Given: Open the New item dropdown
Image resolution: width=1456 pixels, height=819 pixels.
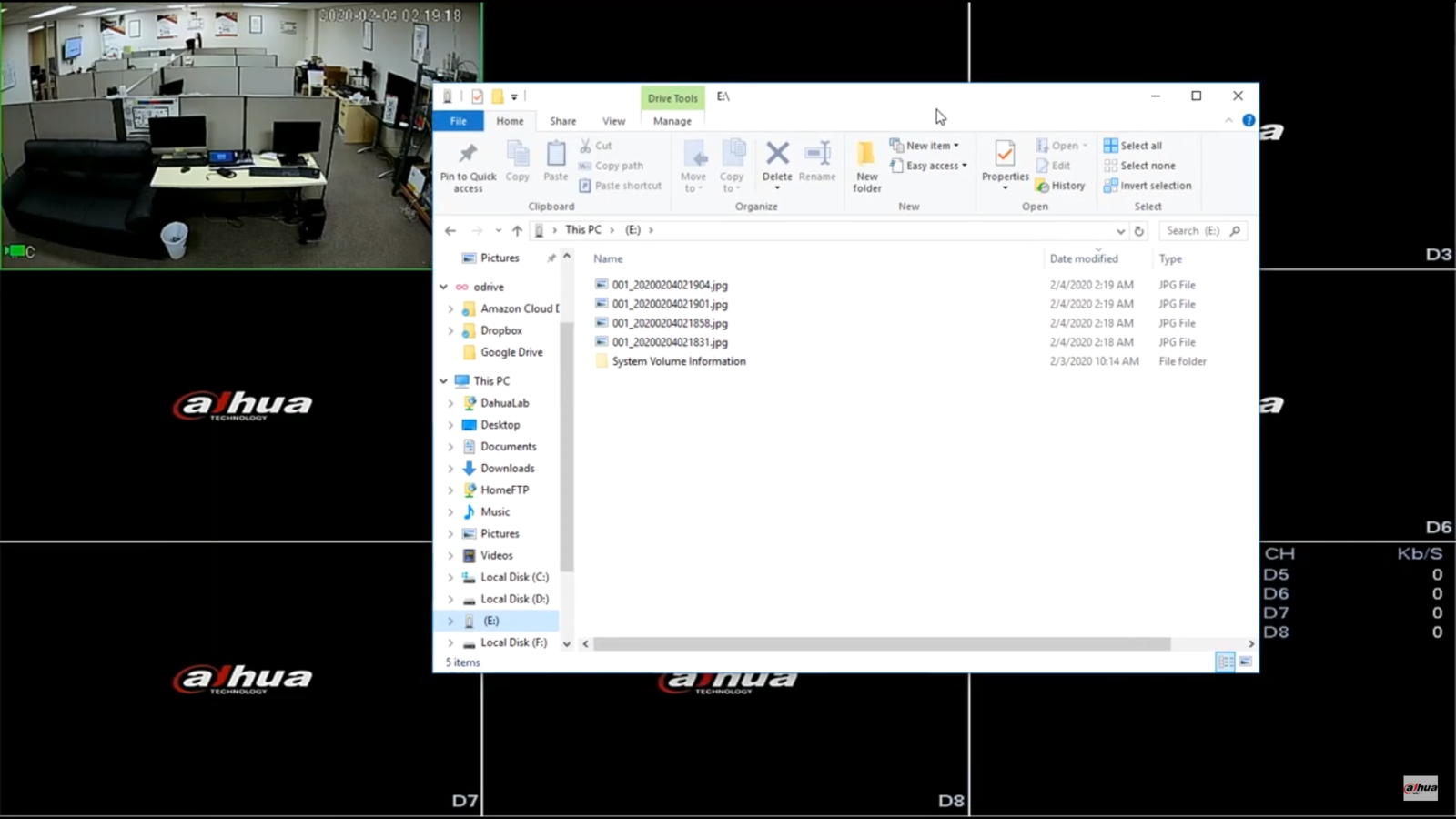Looking at the screenshot, I should pos(924,146).
